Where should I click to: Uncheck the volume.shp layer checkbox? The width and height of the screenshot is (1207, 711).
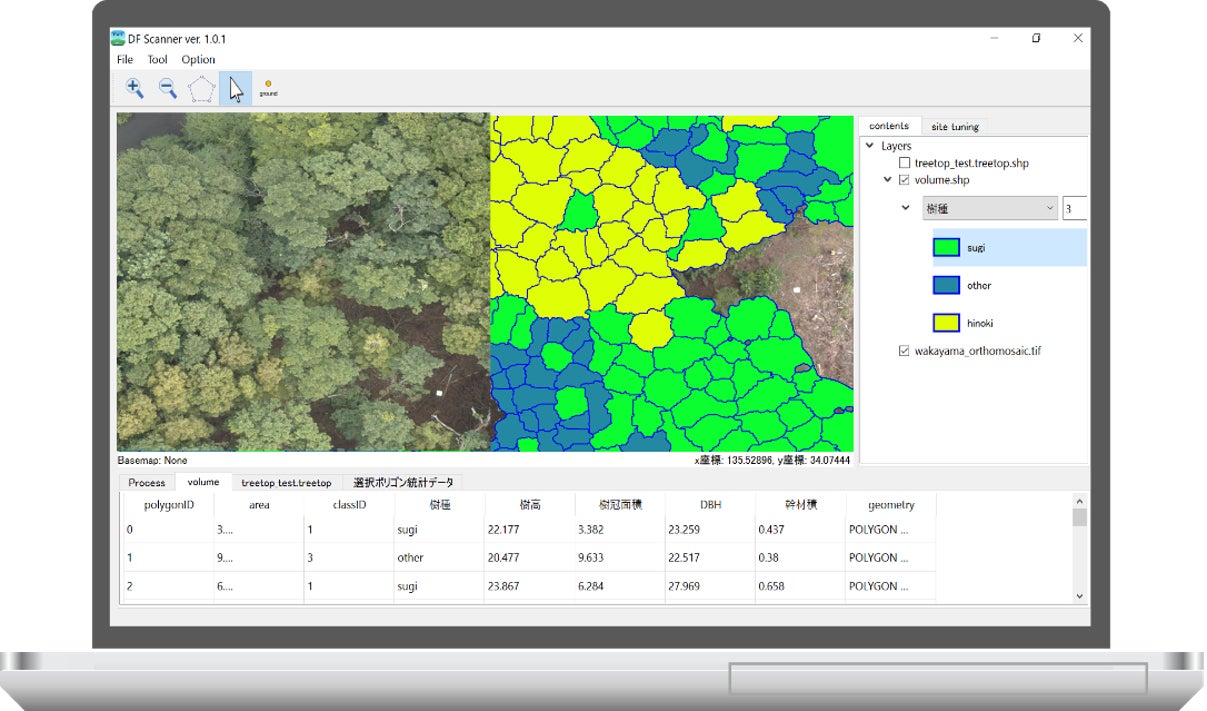pos(904,180)
